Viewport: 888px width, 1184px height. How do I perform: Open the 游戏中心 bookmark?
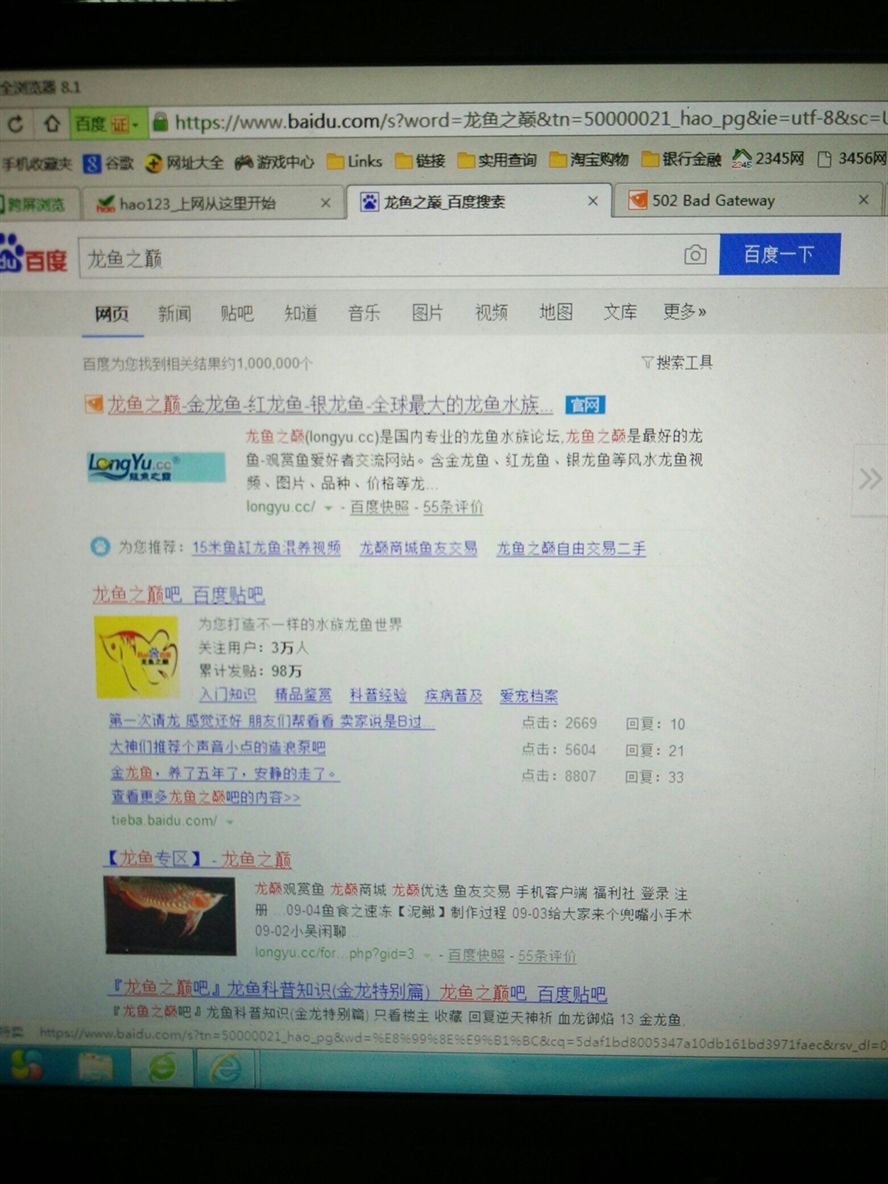[x=274, y=162]
